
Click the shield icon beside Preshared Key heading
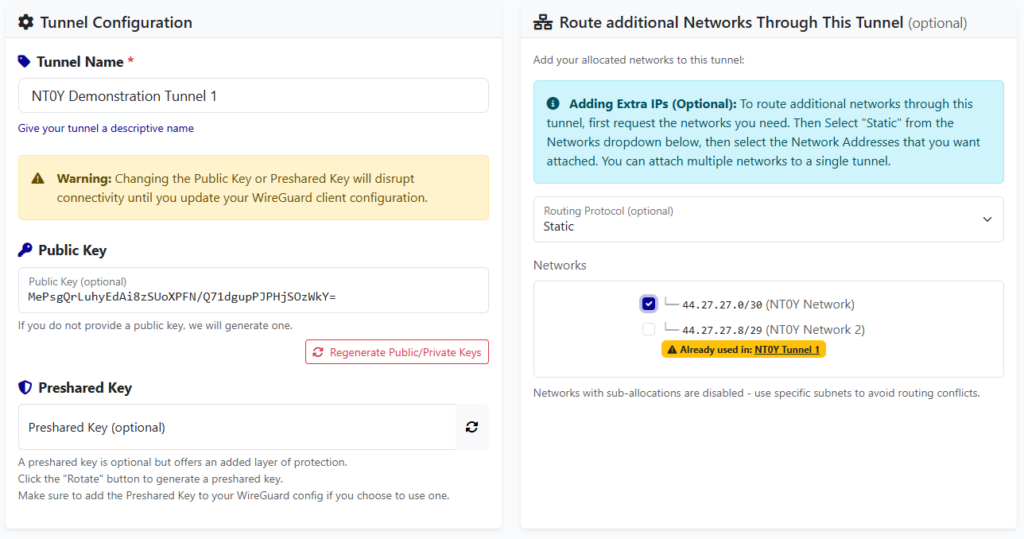pyautogui.click(x=25, y=388)
